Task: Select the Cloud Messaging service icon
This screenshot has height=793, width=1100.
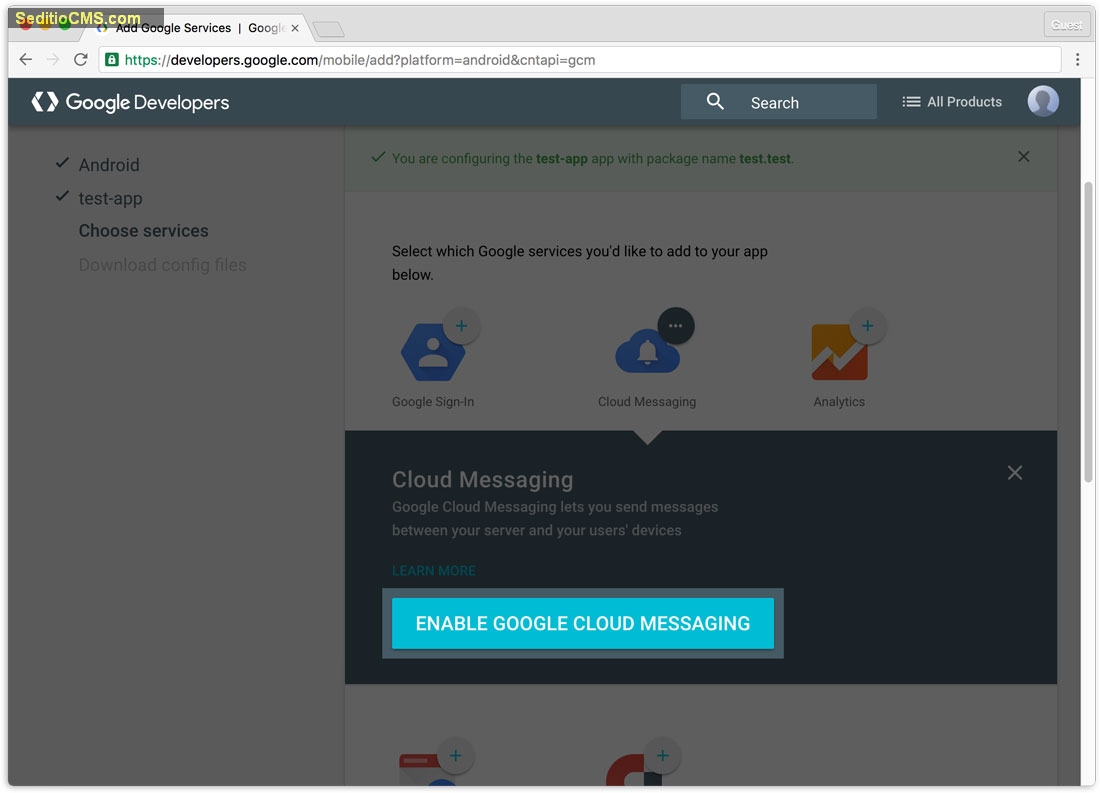Action: (647, 352)
